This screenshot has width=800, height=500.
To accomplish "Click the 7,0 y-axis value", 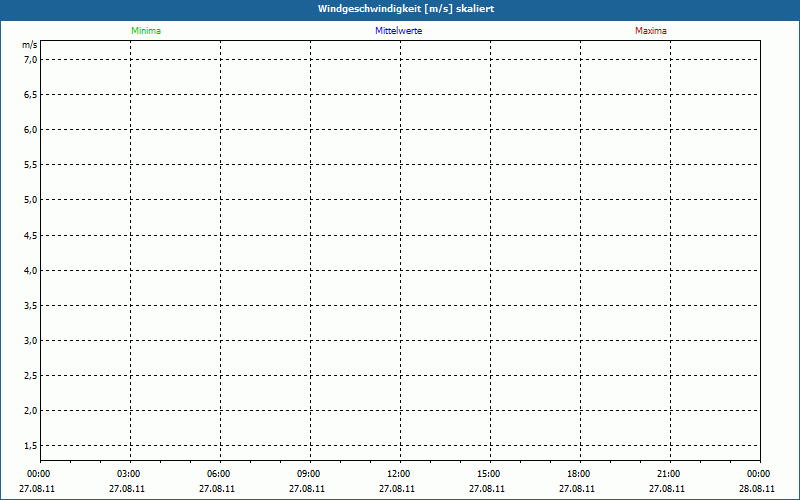I will tap(31, 60).
